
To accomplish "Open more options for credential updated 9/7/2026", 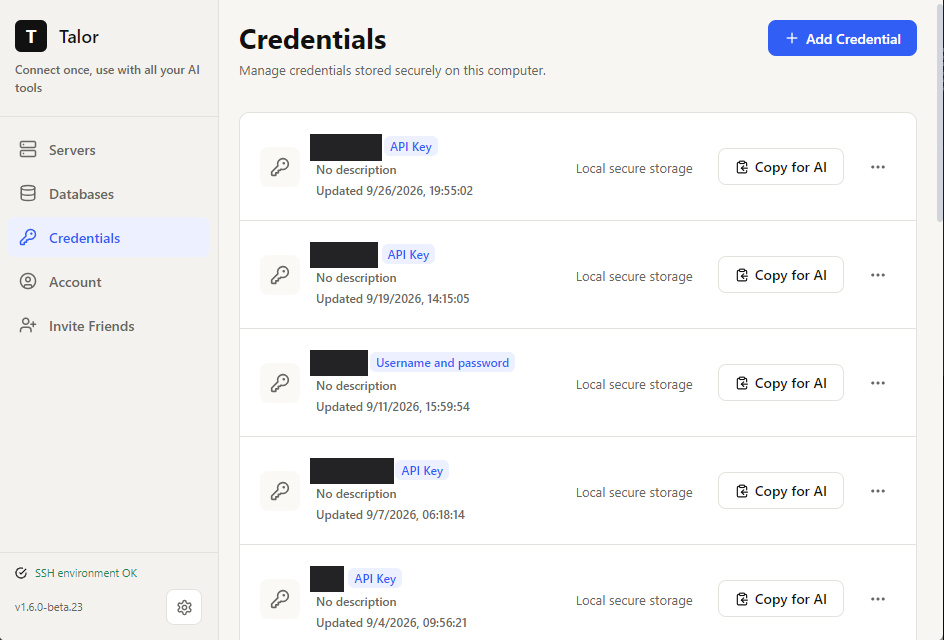I will click(877, 491).
